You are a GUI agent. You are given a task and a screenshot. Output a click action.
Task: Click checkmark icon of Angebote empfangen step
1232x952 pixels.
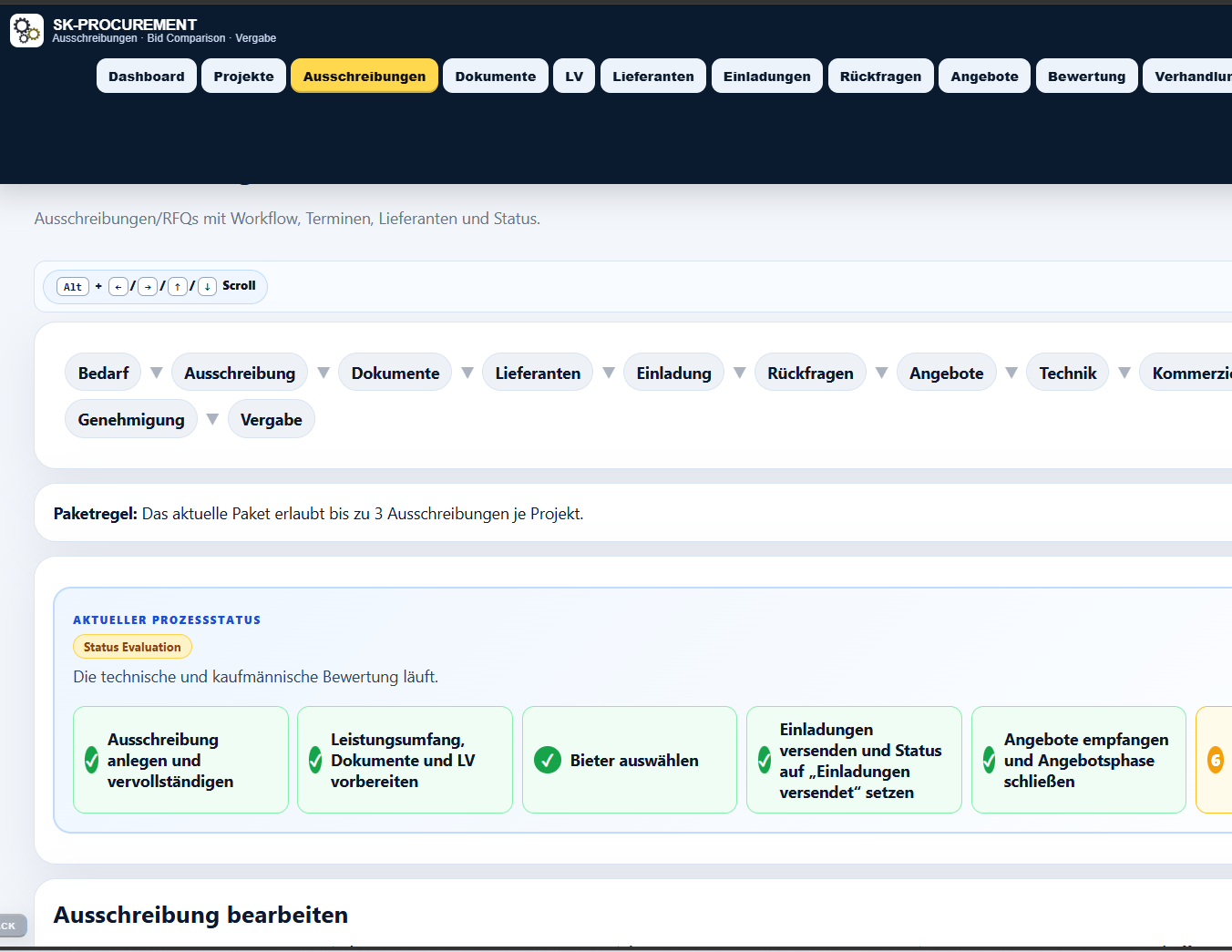point(989,760)
